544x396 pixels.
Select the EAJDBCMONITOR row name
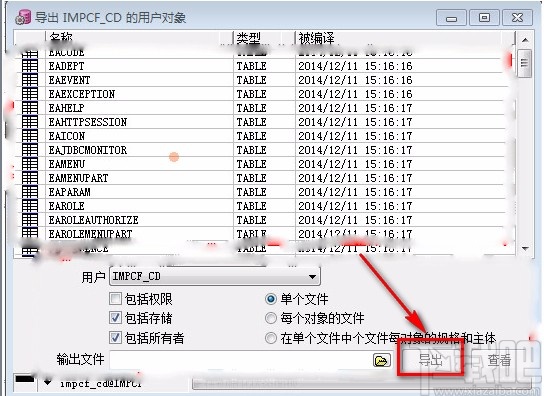(x=88, y=150)
